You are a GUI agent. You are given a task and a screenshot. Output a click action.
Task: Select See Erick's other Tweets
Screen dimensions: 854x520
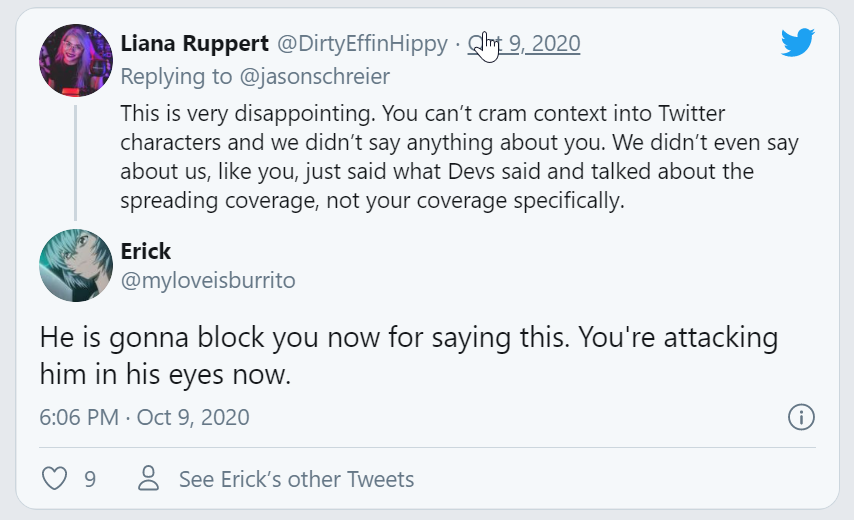point(296,479)
